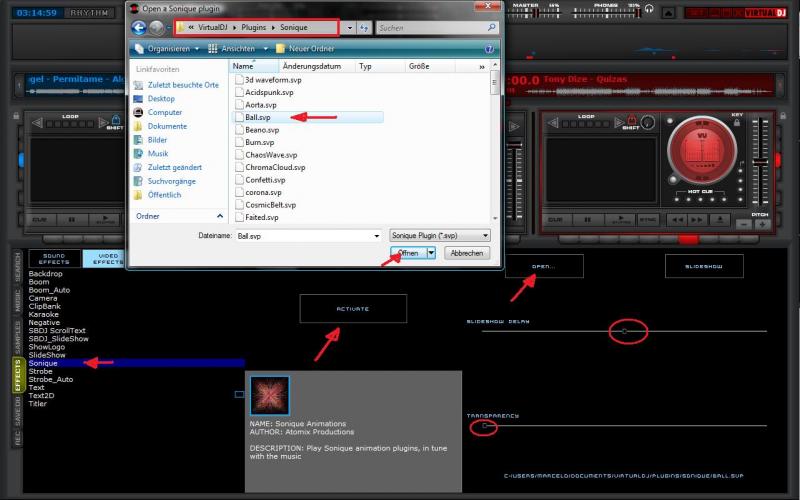Toggle the left deck blue Shift lock
The width and height of the screenshot is (800, 500).
pos(116,120)
